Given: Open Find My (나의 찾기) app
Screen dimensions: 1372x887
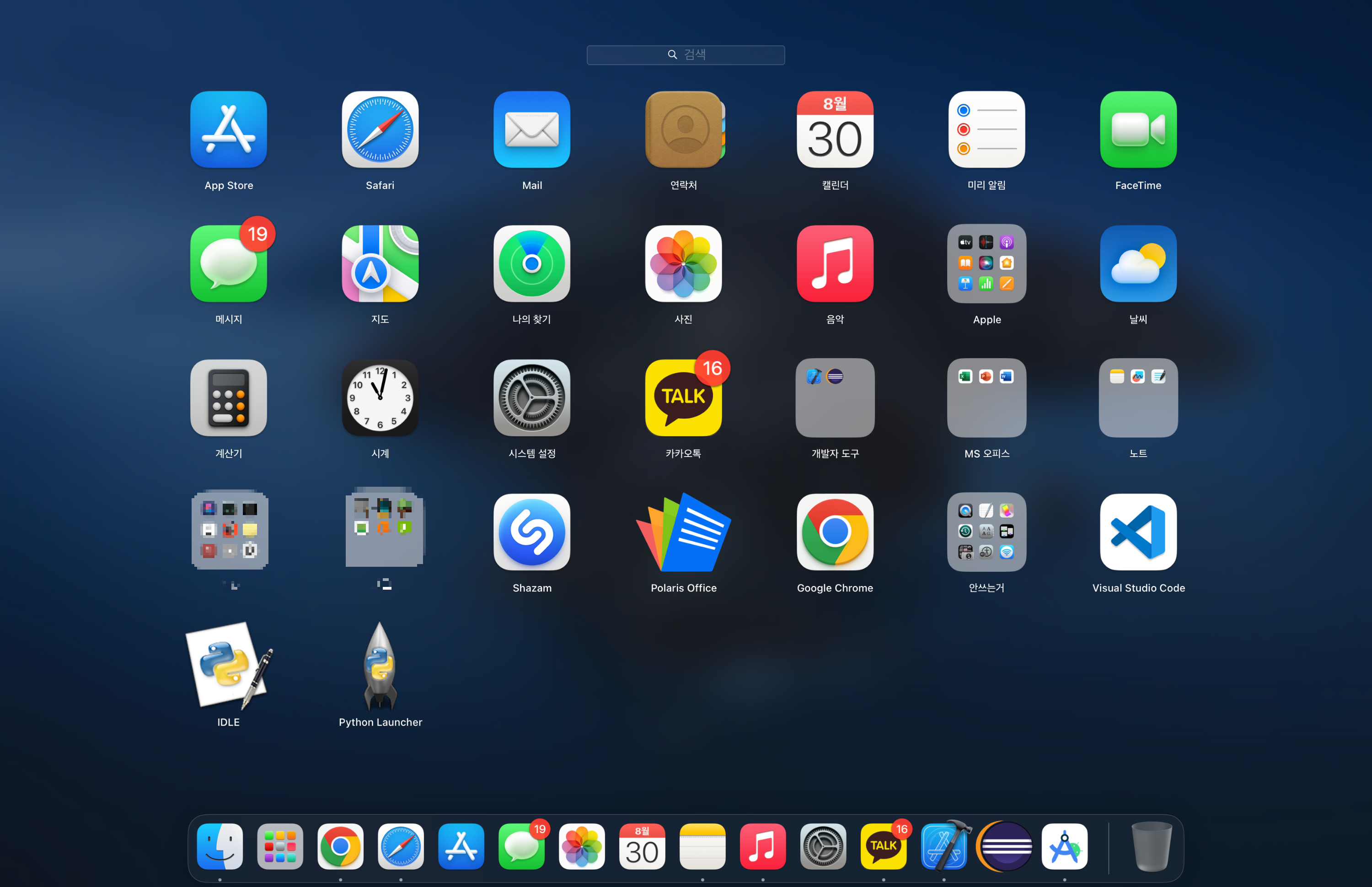Looking at the screenshot, I should tap(531, 264).
